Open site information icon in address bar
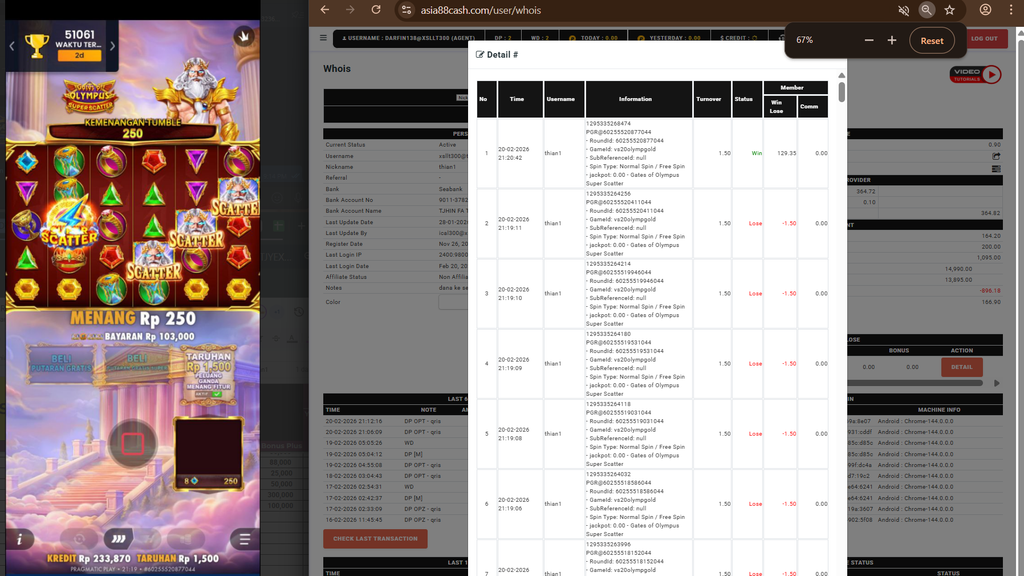Screen dimensions: 1024x576 pyautogui.click(x=406, y=10)
